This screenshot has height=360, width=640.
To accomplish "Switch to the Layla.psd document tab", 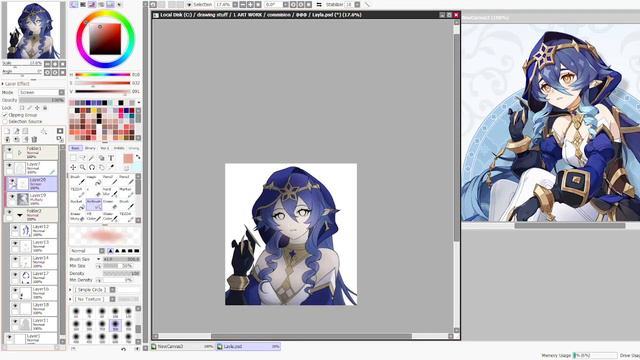I will click(248, 347).
